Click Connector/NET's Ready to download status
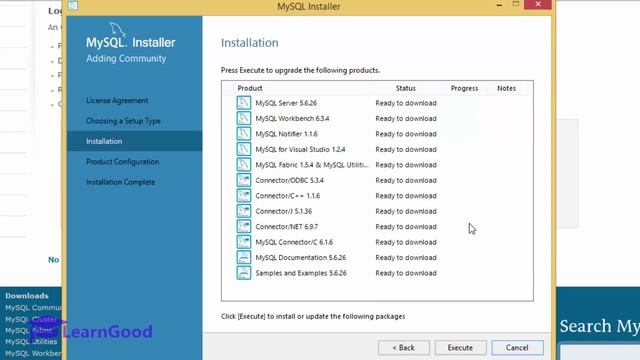Screen dimensions: 640x360 406,227
